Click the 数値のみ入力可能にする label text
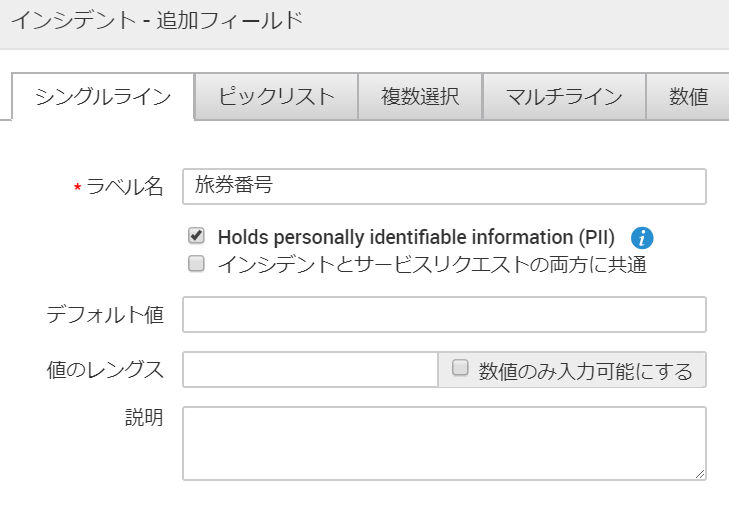The height and width of the screenshot is (510, 729). [x=586, y=371]
